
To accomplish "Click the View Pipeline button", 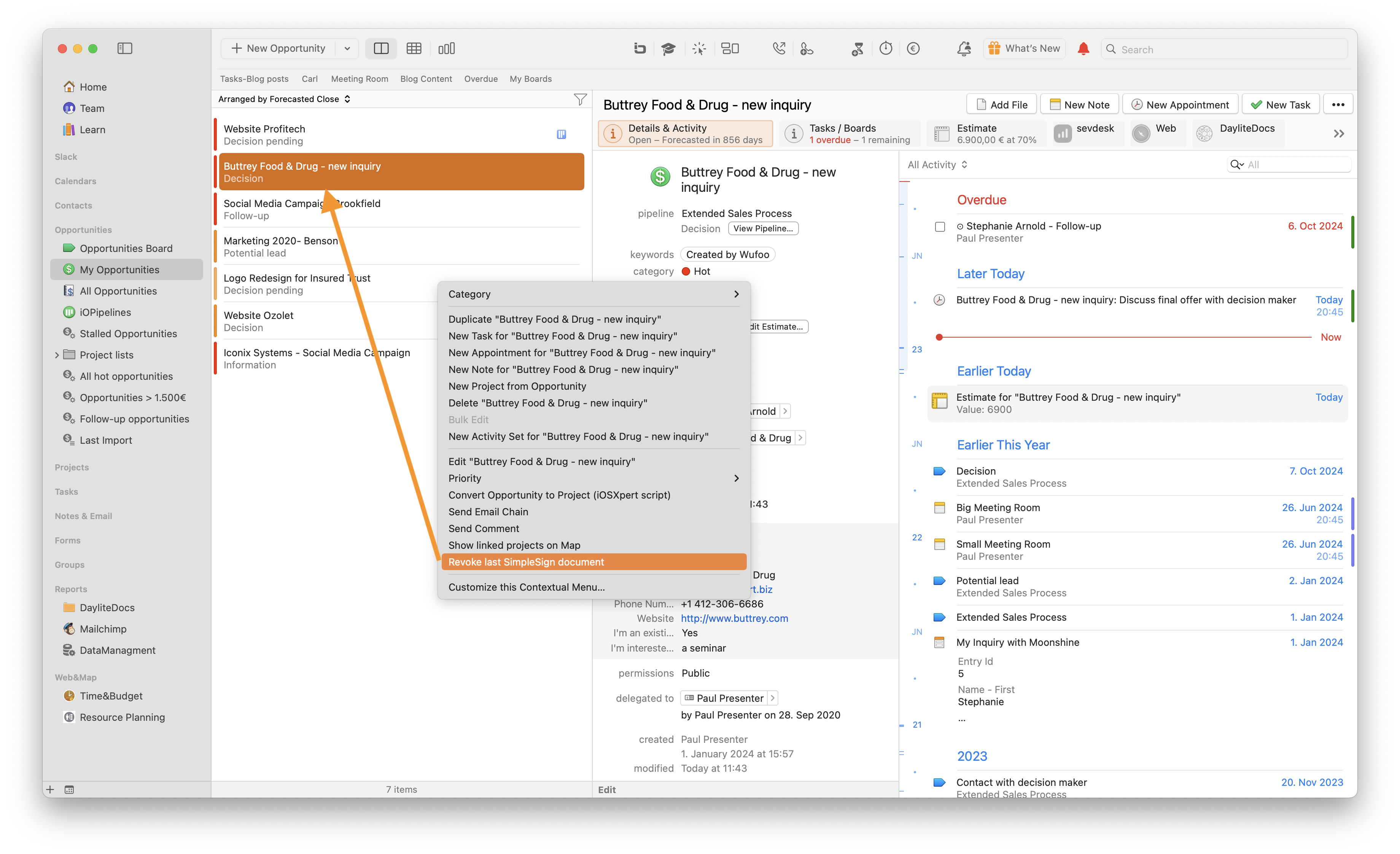I will (763, 228).
